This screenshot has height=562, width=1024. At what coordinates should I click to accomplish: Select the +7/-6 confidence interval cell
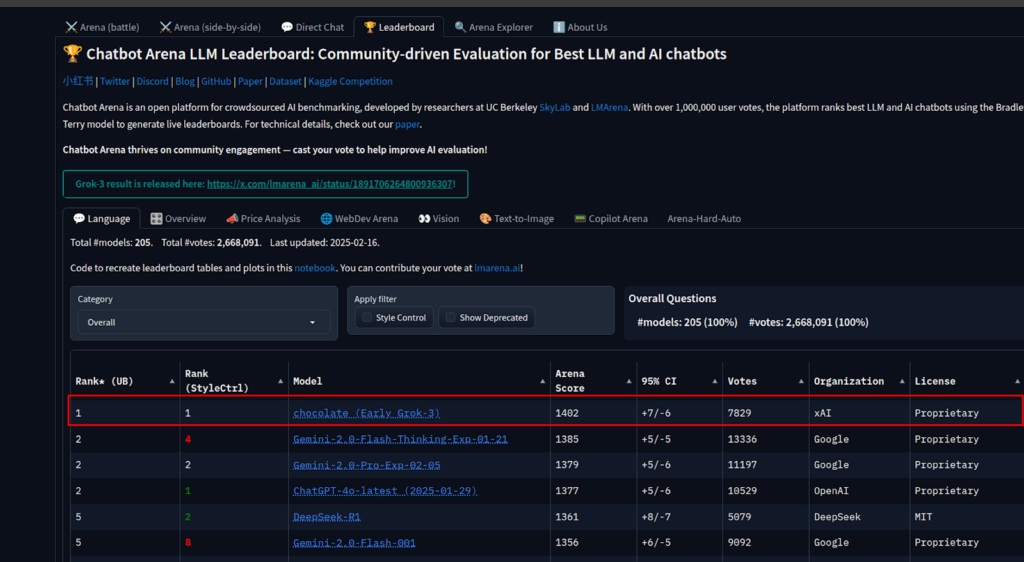tap(679, 413)
